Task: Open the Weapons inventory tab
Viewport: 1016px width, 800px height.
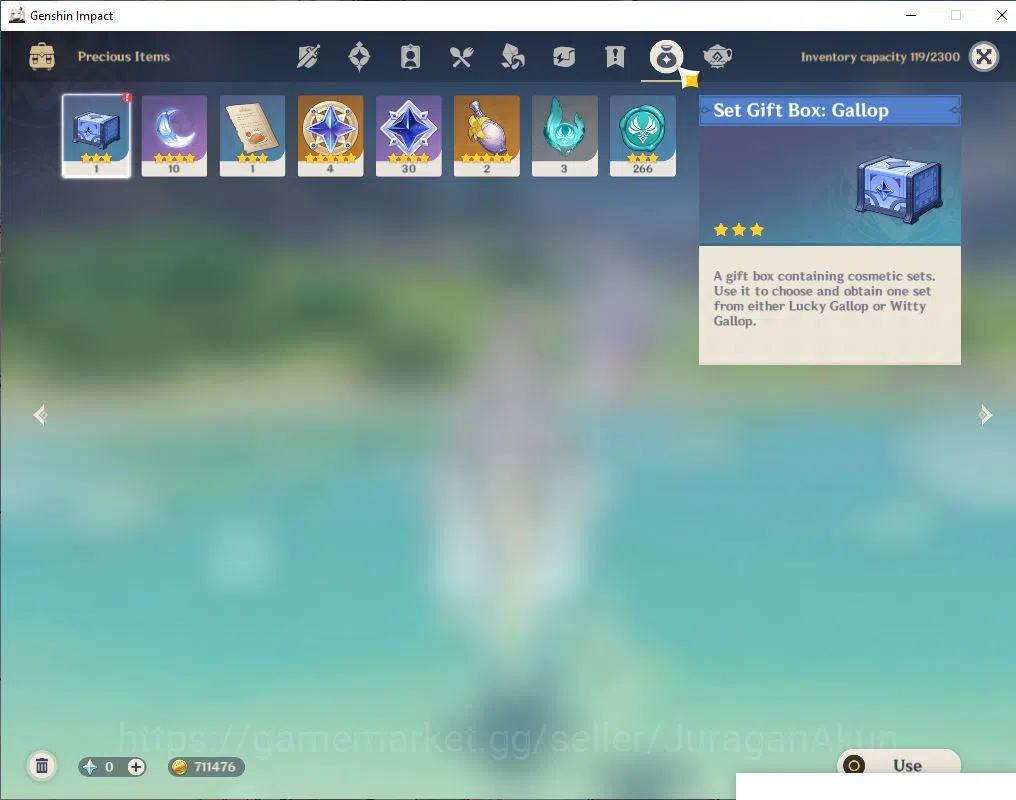Action: point(308,57)
